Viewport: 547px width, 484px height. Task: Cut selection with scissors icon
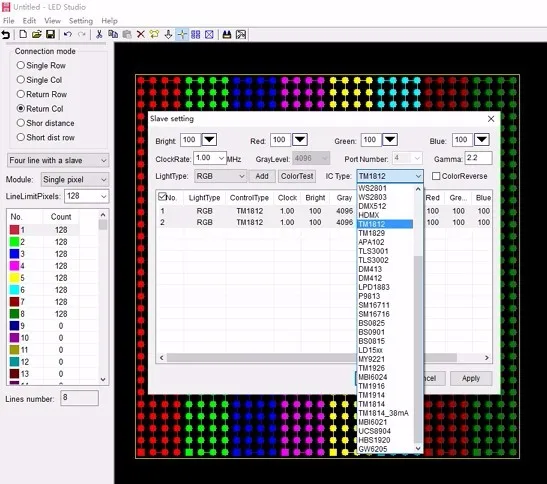click(99, 34)
